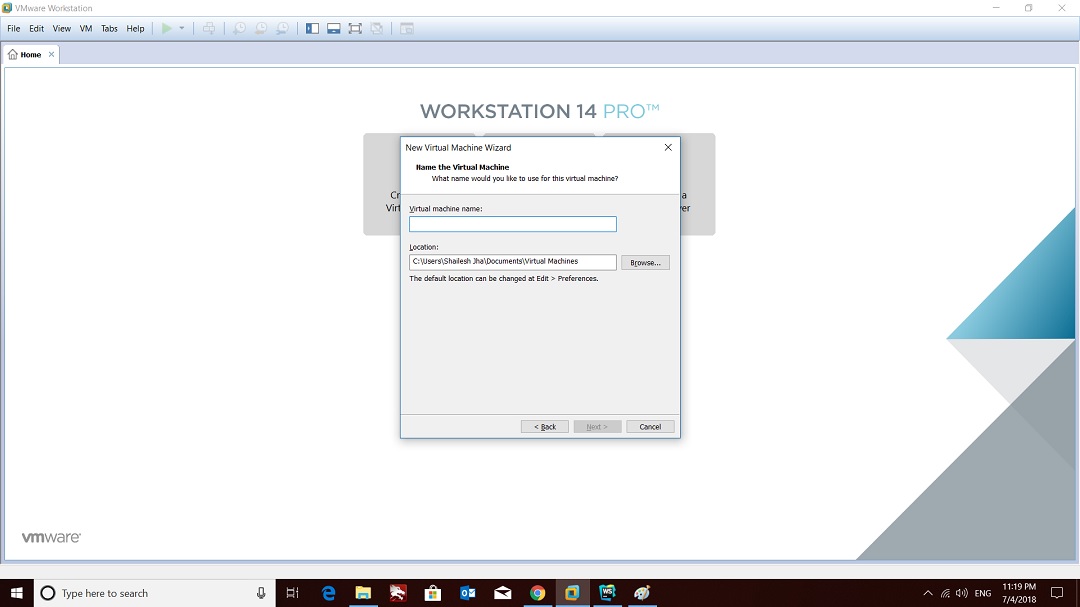Open File Explorer from taskbar
Viewport: 1080px width, 607px height.
click(x=363, y=593)
